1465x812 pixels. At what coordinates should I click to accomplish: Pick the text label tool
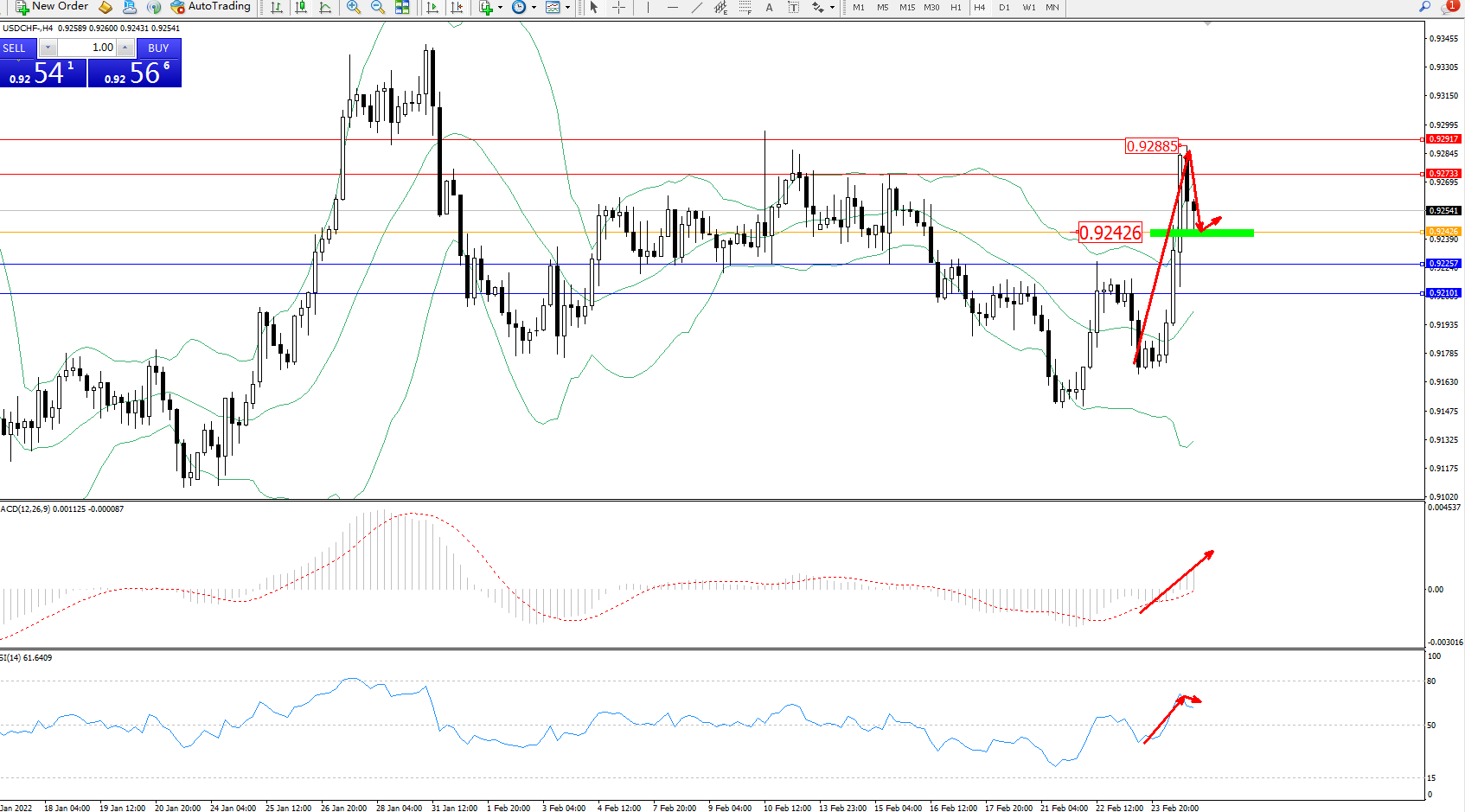(769, 7)
